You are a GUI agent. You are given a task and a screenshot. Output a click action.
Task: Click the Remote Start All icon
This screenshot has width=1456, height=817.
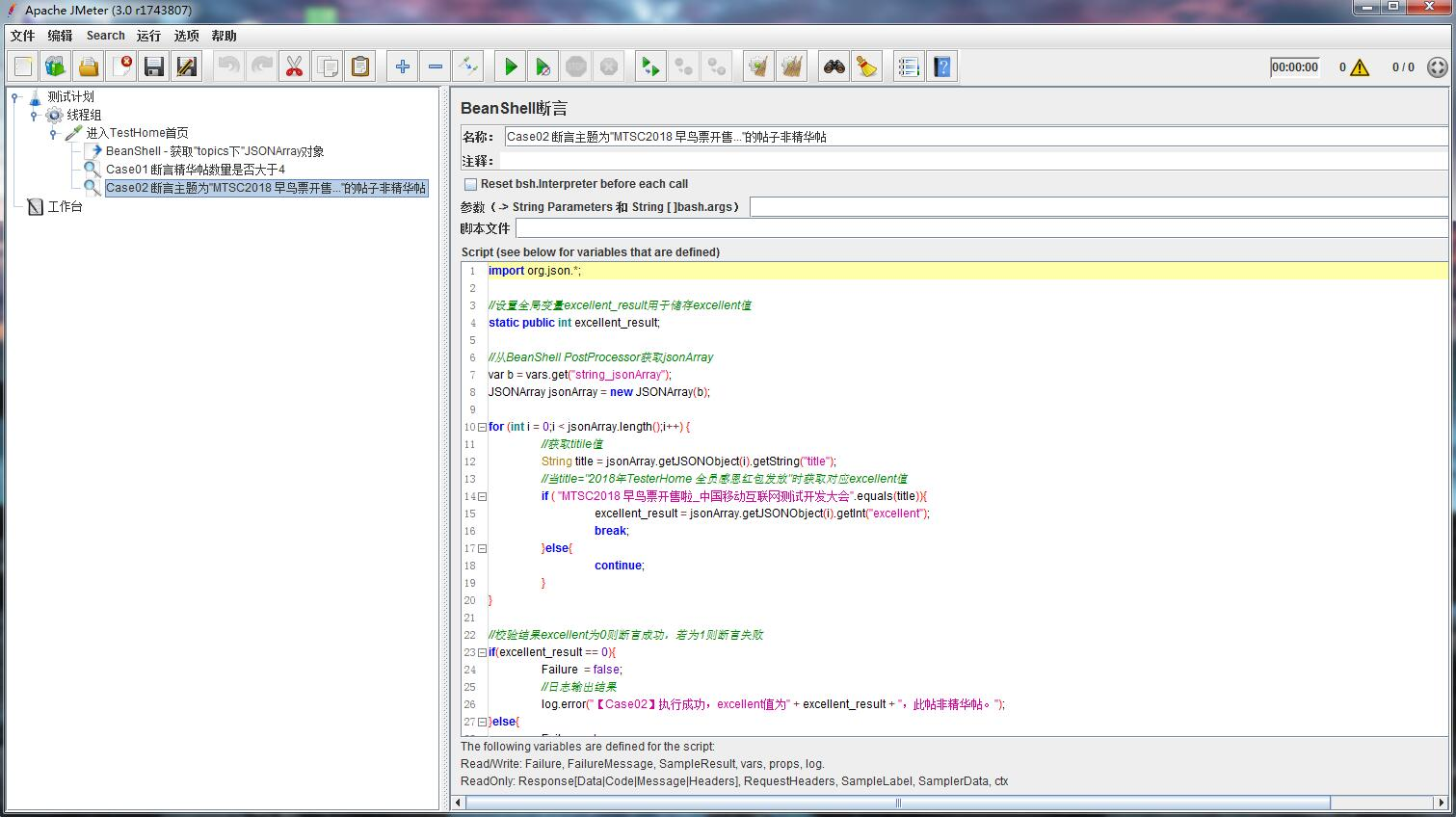[x=650, y=66]
